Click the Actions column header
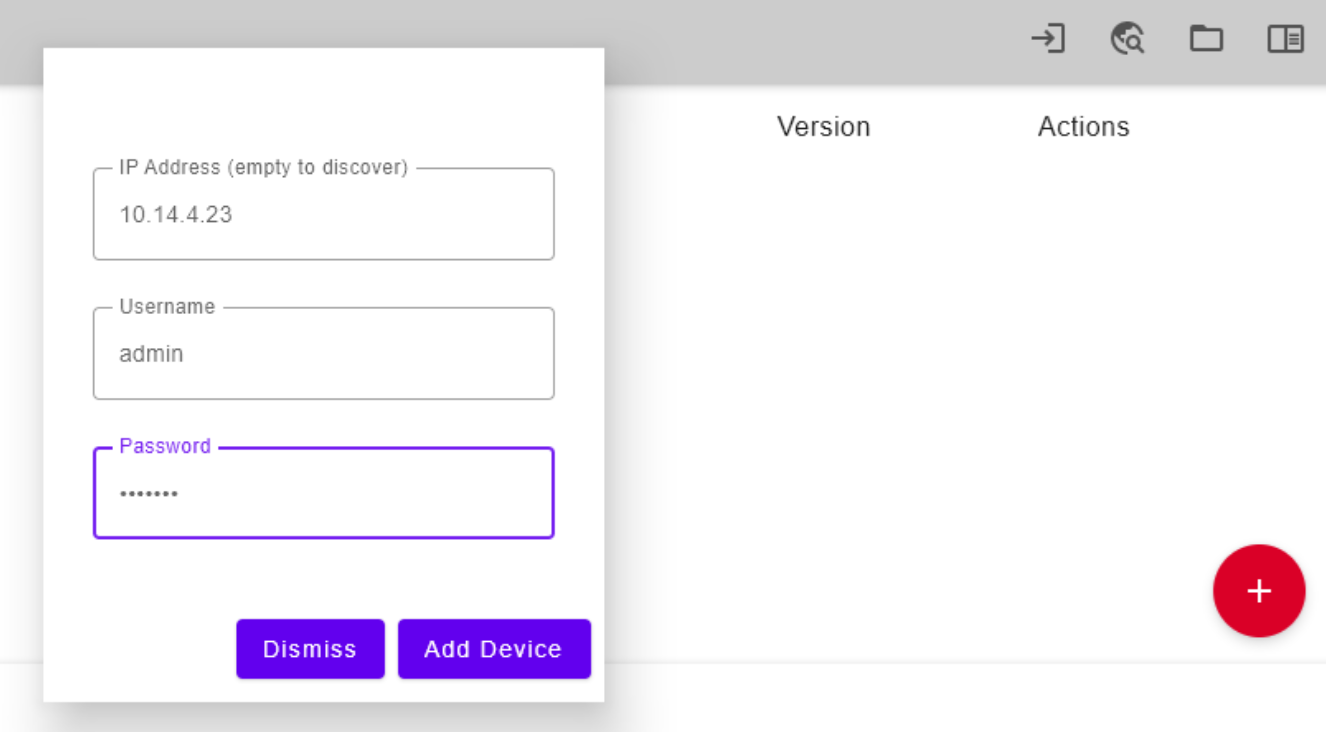The image size is (1326, 732). click(x=1084, y=126)
